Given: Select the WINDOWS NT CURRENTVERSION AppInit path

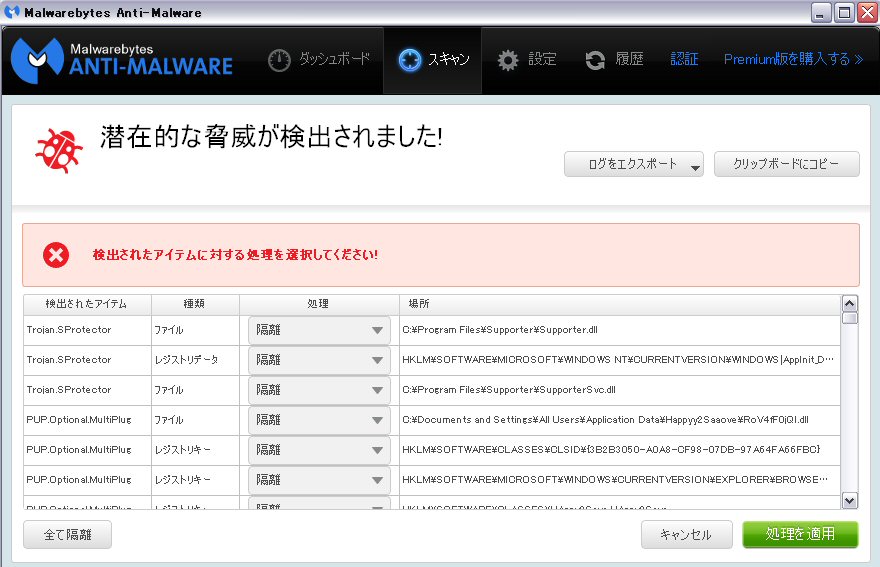Looking at the screenshot, I should [618, 360].
